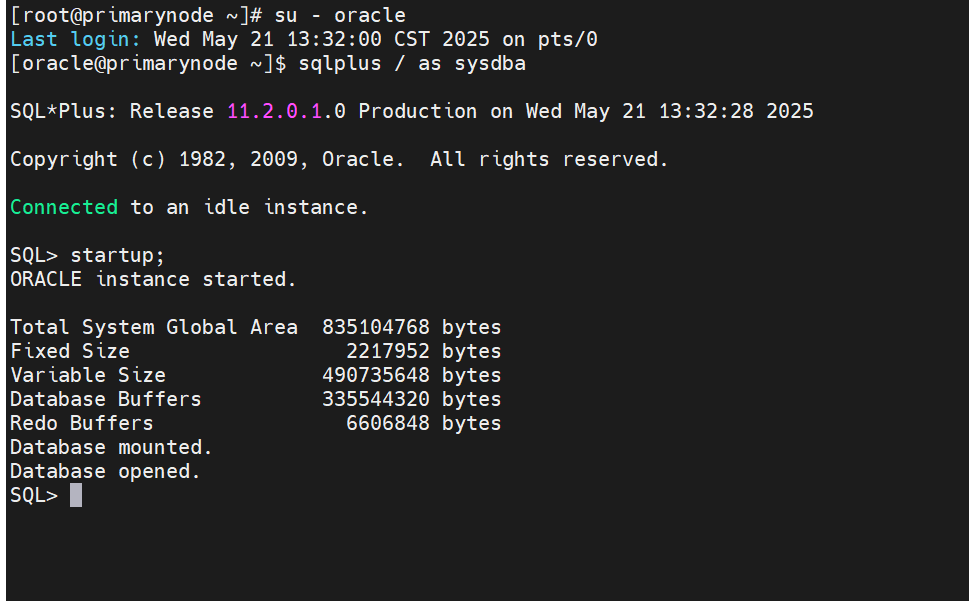Click the cursor block at final SQL> prompt

[76, 495]
